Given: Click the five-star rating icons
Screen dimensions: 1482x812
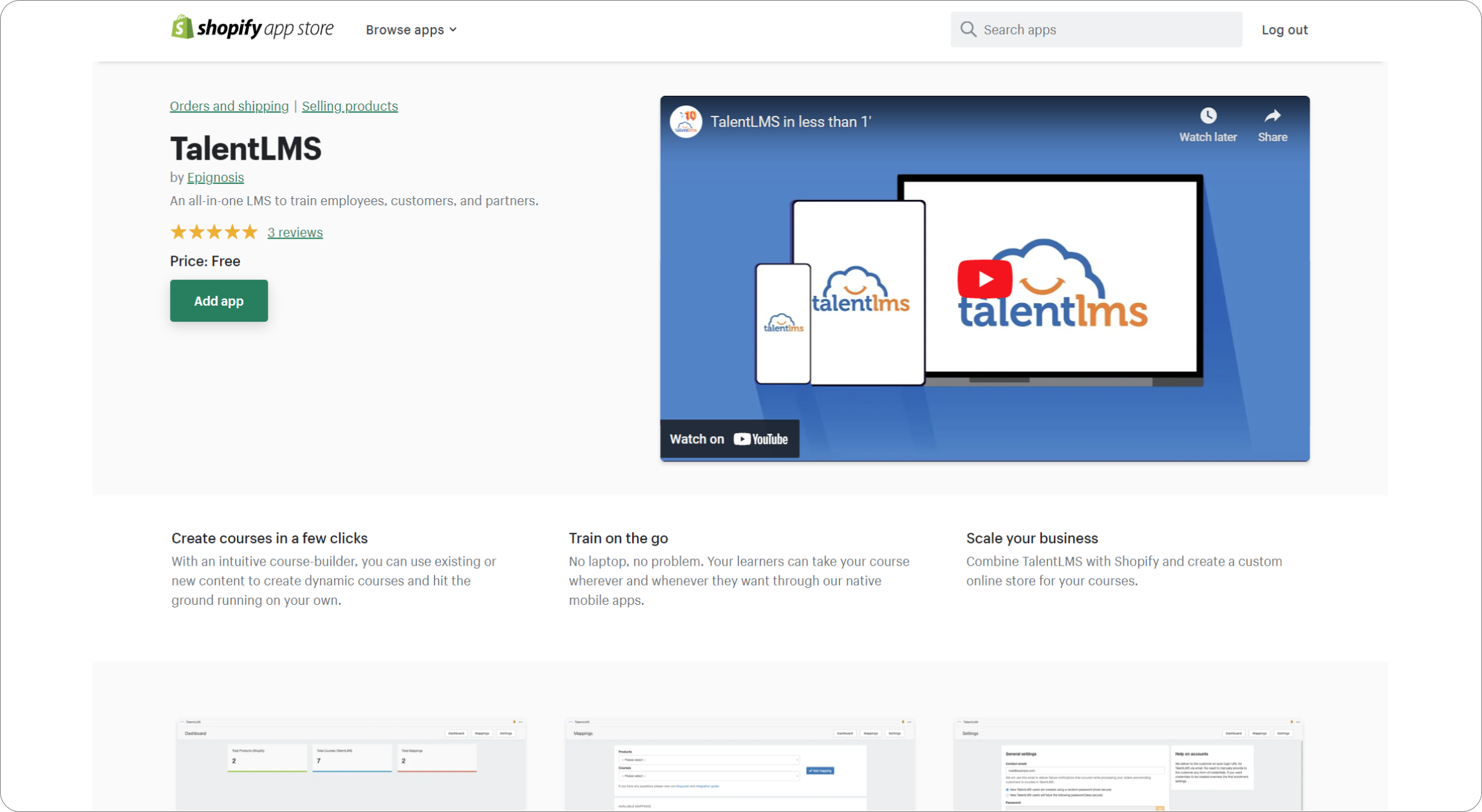Looking at the screenshot, I should (214, 232).
